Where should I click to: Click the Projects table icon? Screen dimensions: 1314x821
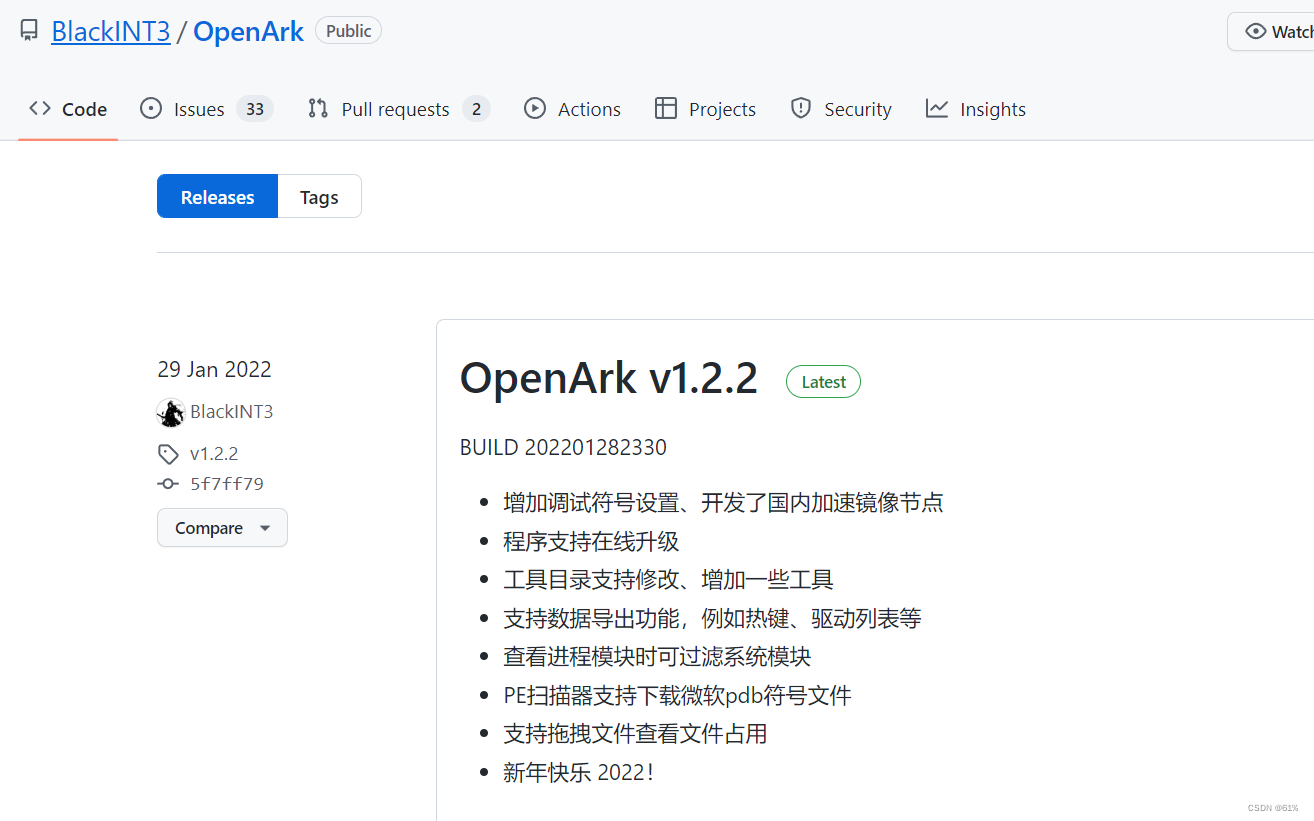(x=666, y=109)
